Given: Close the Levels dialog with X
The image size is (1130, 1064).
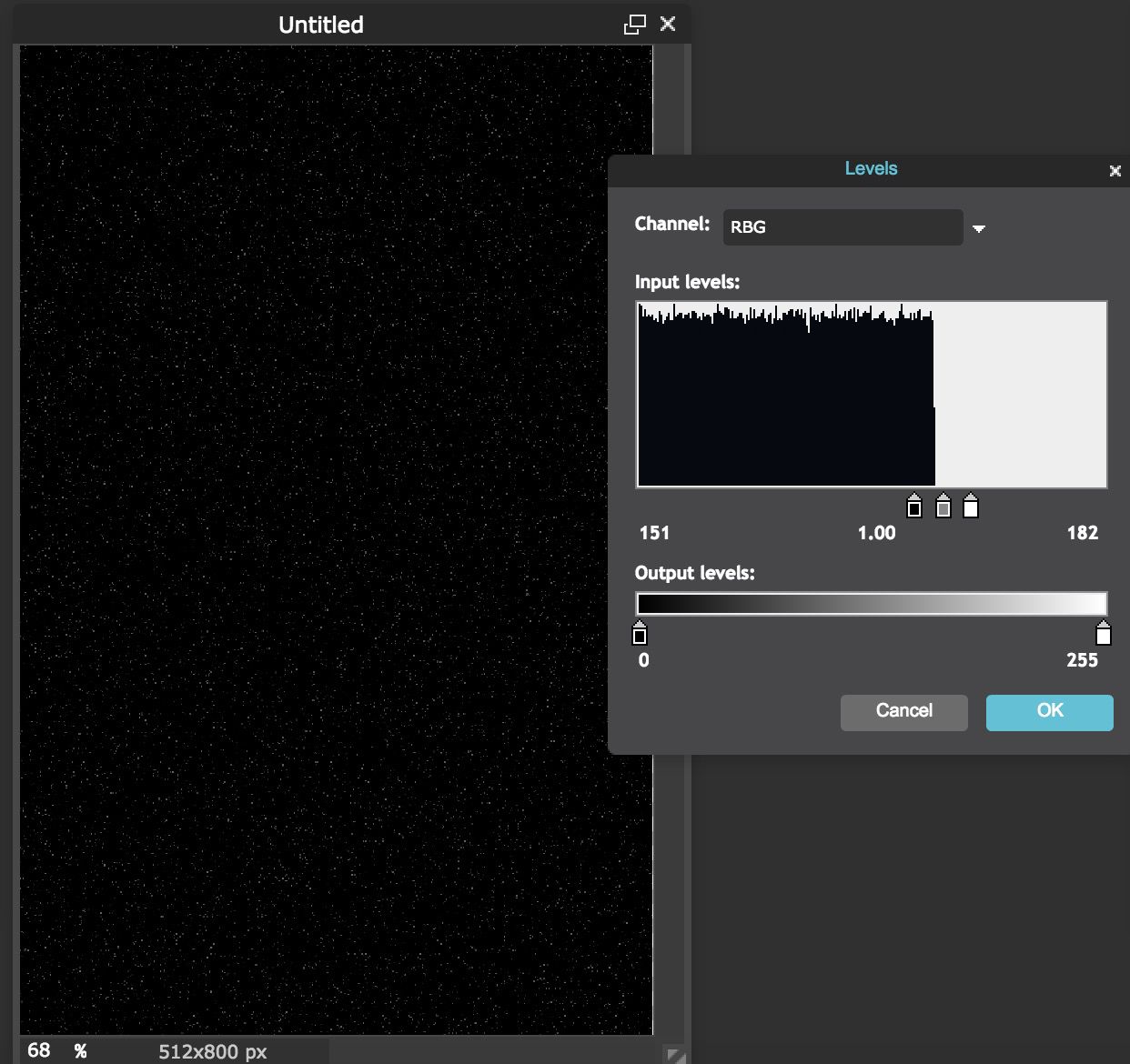Looking at the screenshot, I should [1115, 171].
